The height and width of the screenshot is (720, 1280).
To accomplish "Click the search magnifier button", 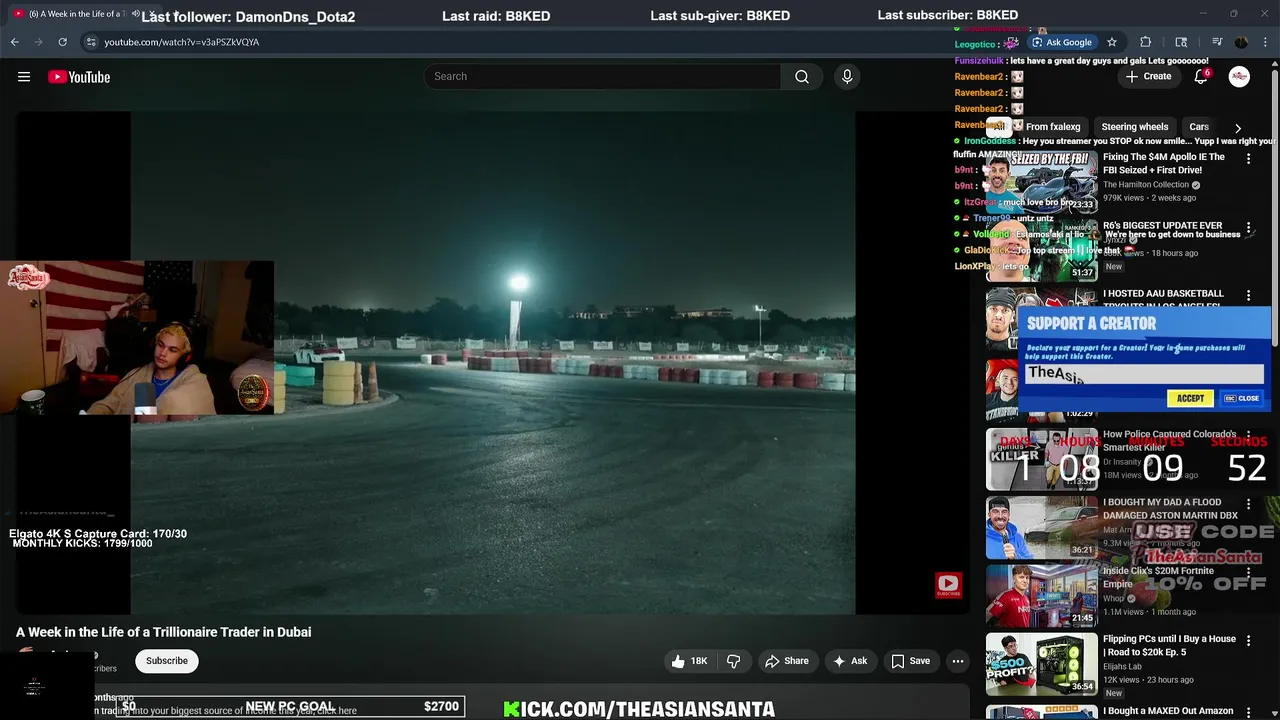I will click(x=802, y=77).
